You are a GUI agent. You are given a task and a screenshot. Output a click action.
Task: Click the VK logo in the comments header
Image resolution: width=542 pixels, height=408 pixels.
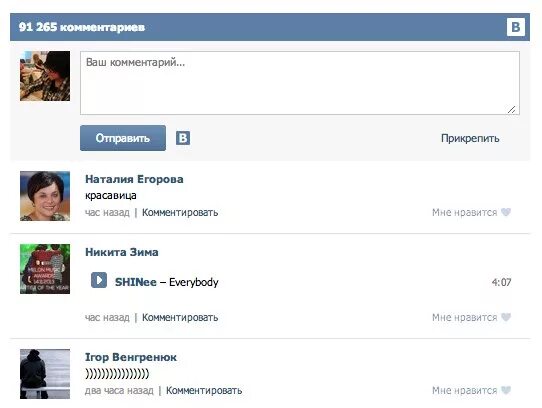coord(516,27)
